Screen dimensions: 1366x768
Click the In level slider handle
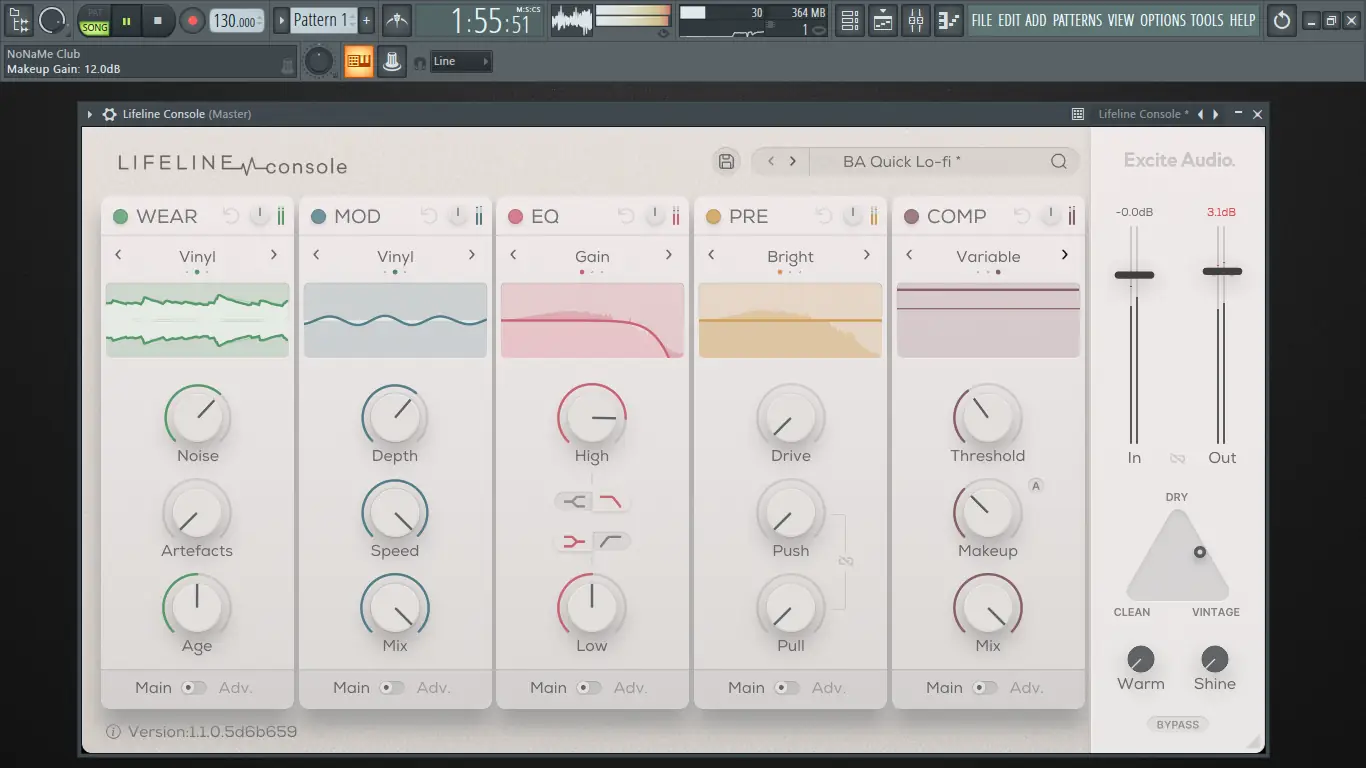[1134, 275]
